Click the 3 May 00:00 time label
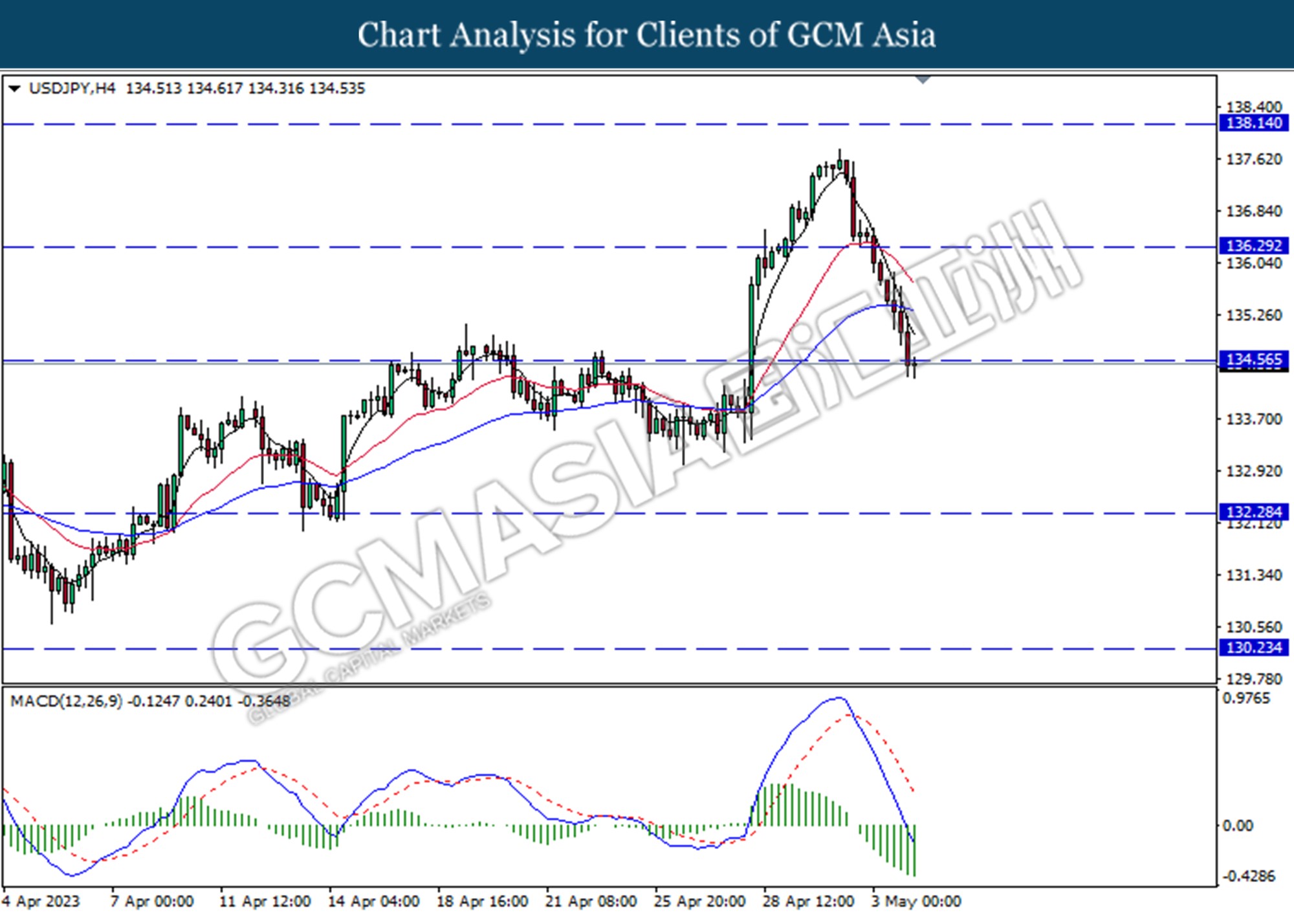Viewport: 1294px width, 924px height. [x=916, y=901]
